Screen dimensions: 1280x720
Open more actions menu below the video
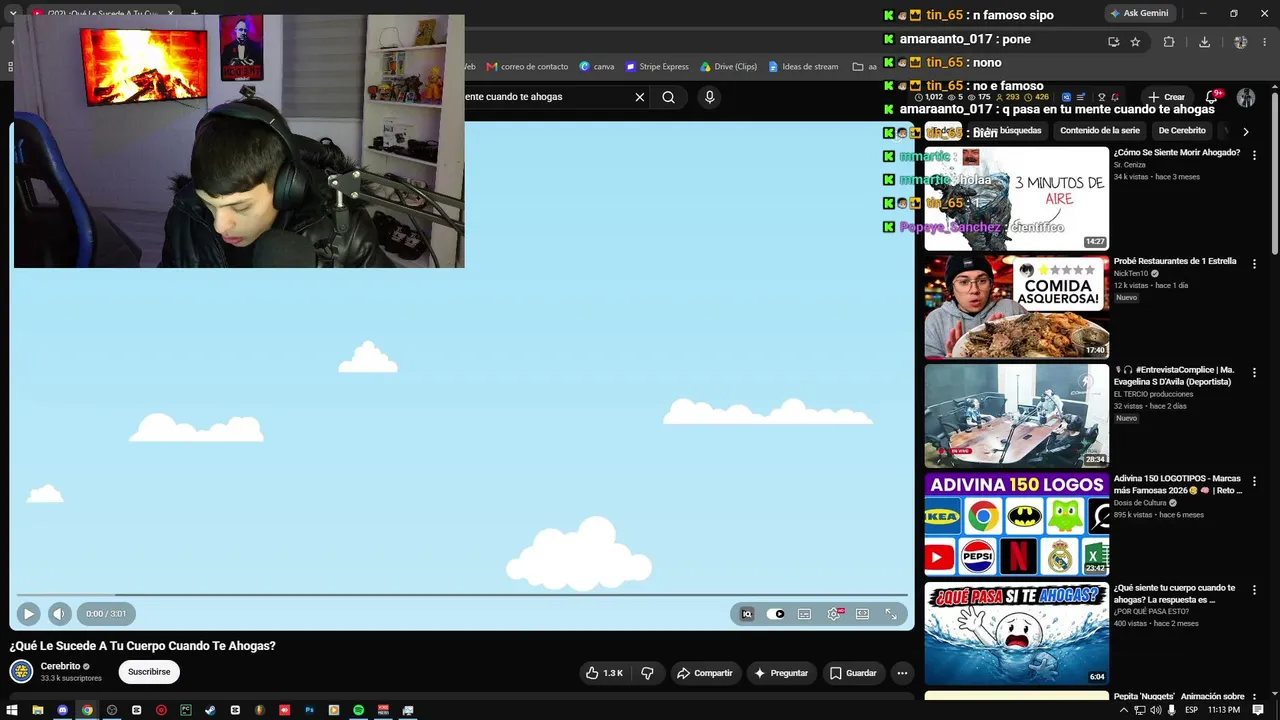(x=902, y=673)
